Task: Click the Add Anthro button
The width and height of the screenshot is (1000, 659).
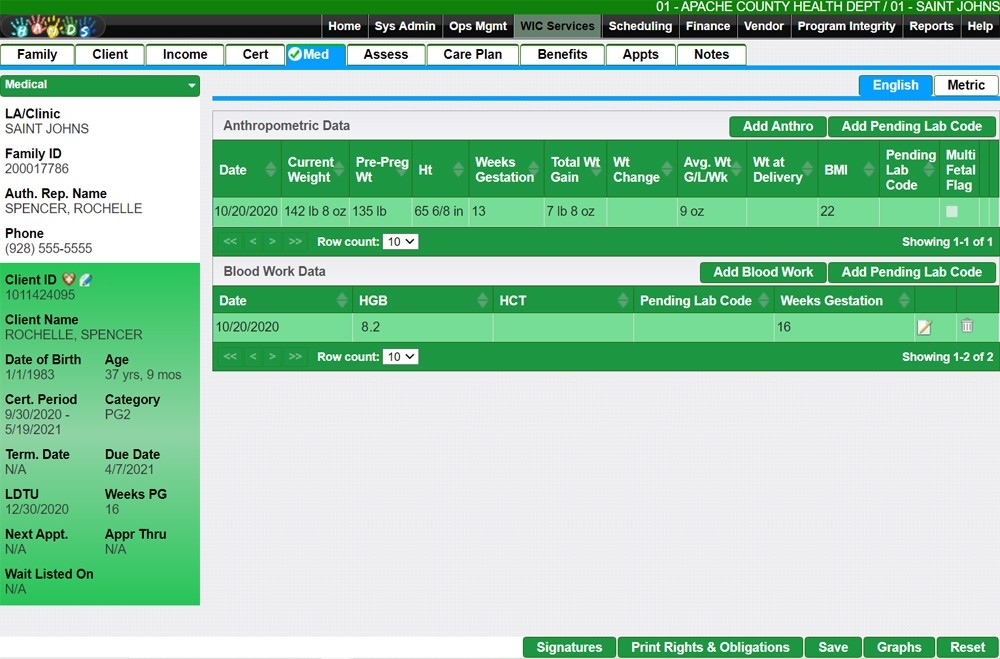Action: [778, 127]
